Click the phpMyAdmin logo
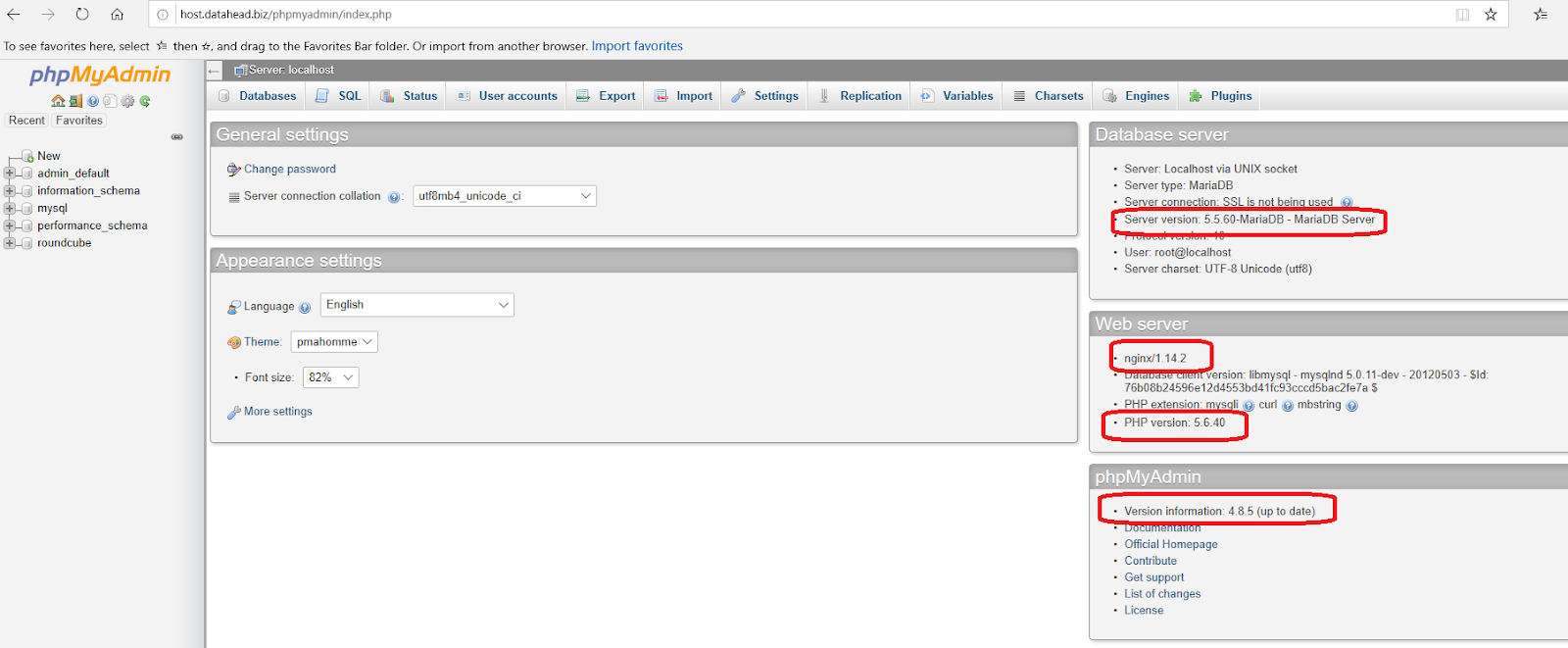The height and width of the screenshot is (648, 1568). [100, 75]
